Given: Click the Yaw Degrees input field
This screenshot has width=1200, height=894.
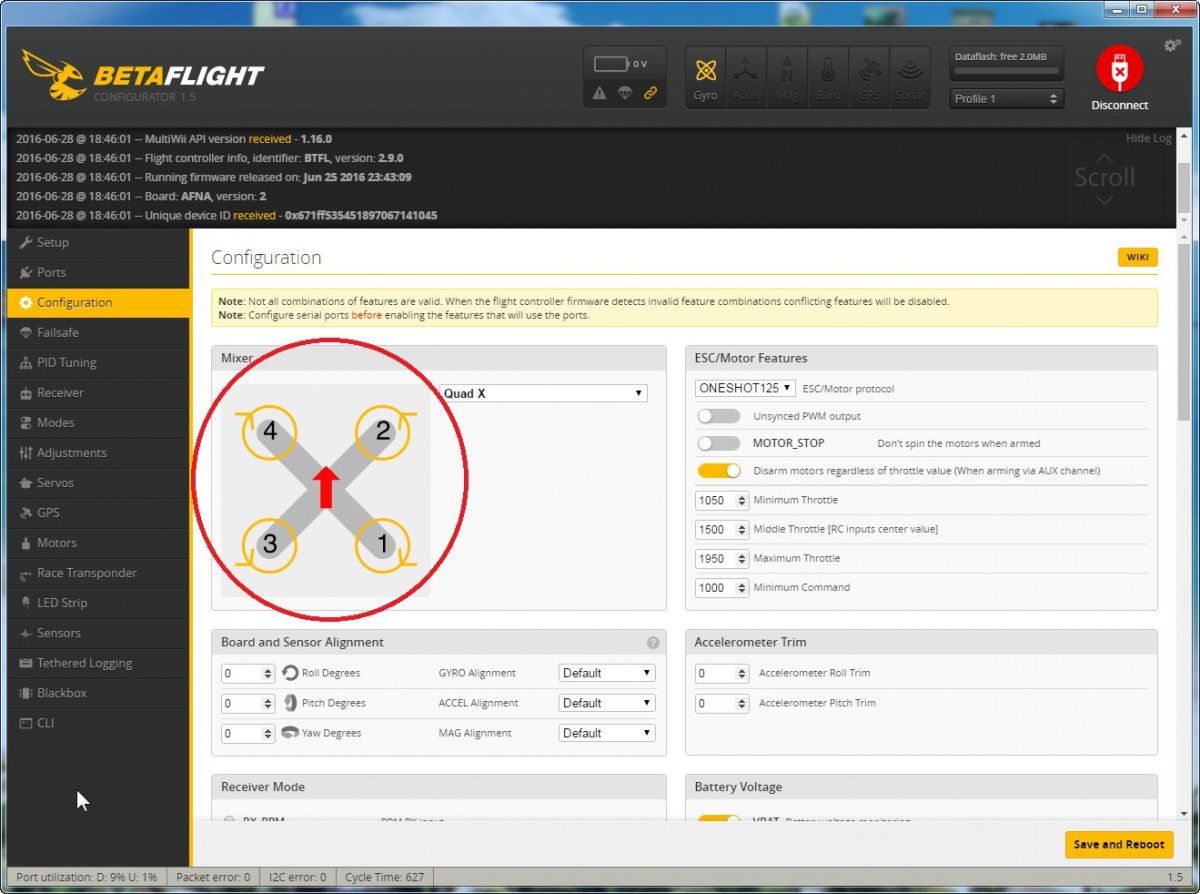Looking at the screenshot, I should point(247,733).
